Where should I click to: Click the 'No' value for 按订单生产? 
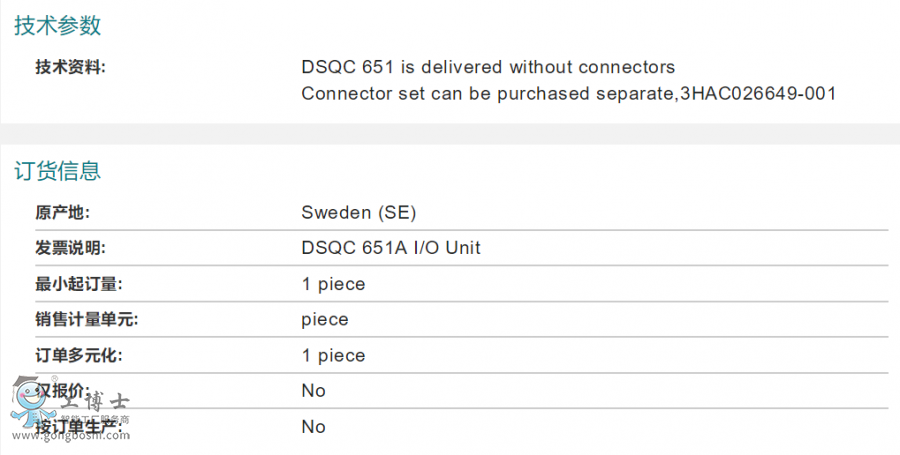[x=313, y=427]
